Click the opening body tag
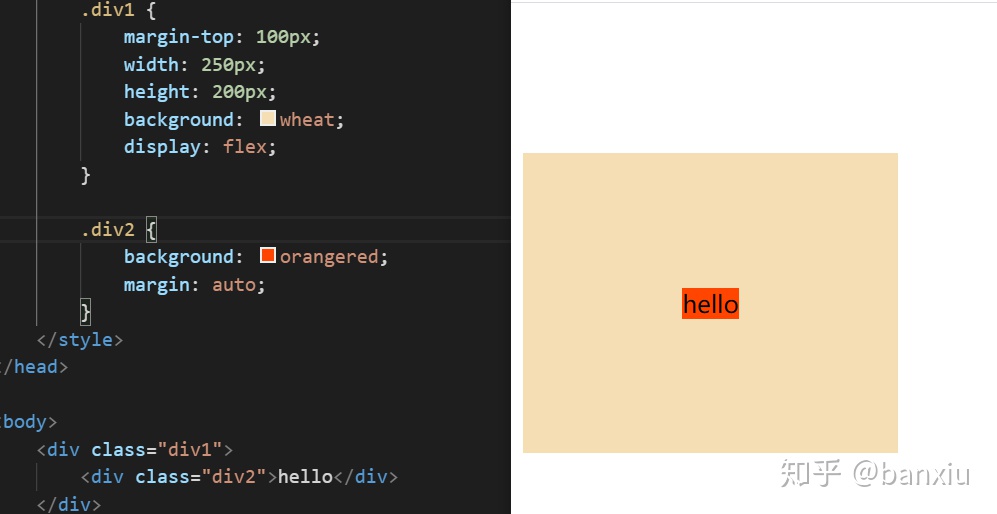 (28, 422)
